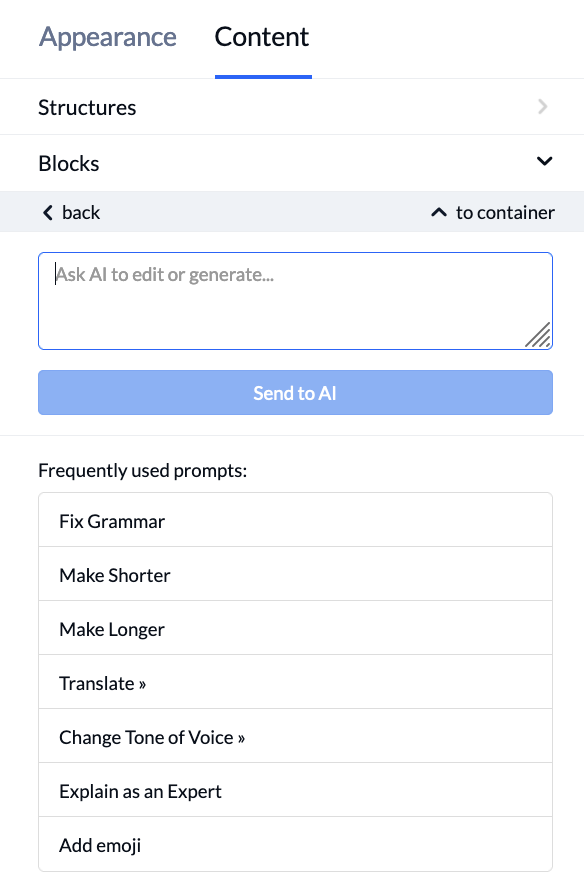584x886 pixels.
Task: Click the right arrow on the Structures row
Action: click(x=543, y=107)
